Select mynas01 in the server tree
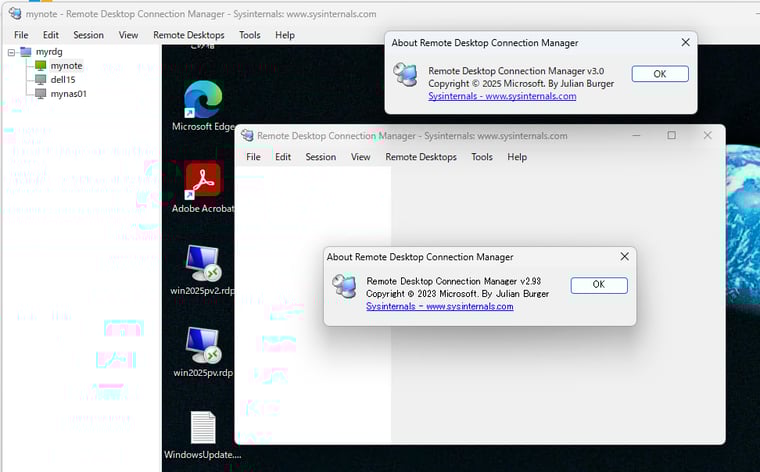 coord(68,94)
